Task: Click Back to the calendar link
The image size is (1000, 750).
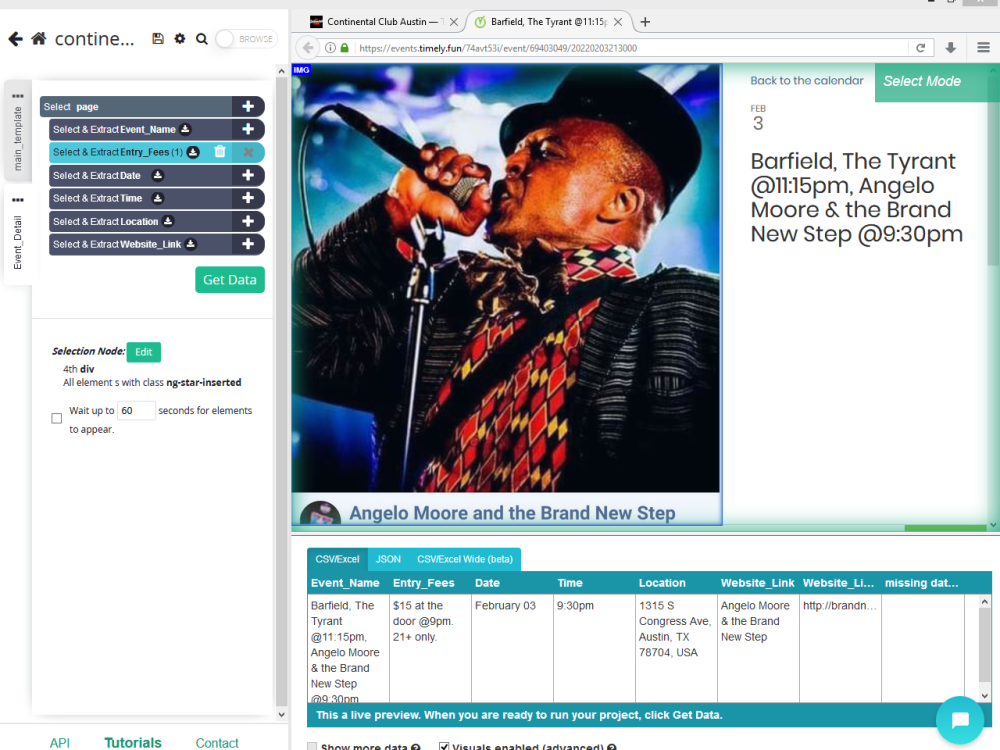Action: pyautogui.click(x=806, y=80)
